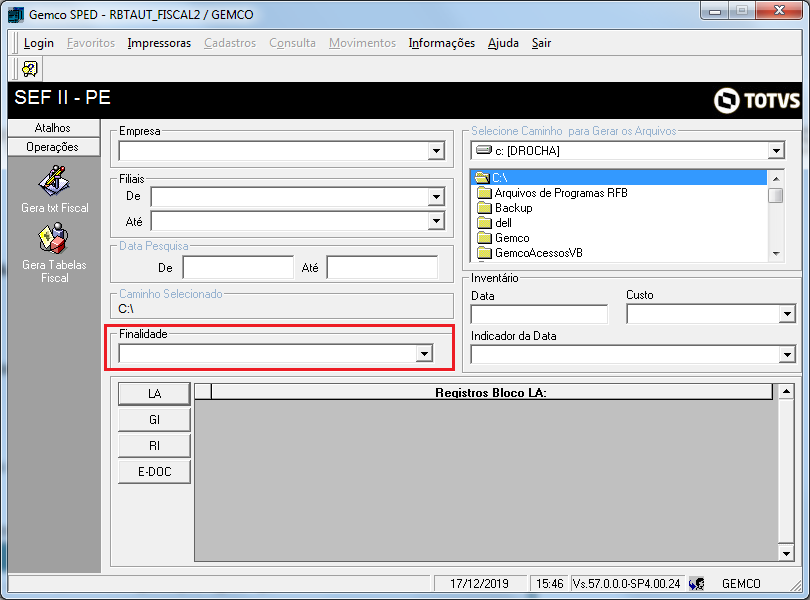Click the GI block button
Viewport: 810px width, 600px height.
click(154, 420)
